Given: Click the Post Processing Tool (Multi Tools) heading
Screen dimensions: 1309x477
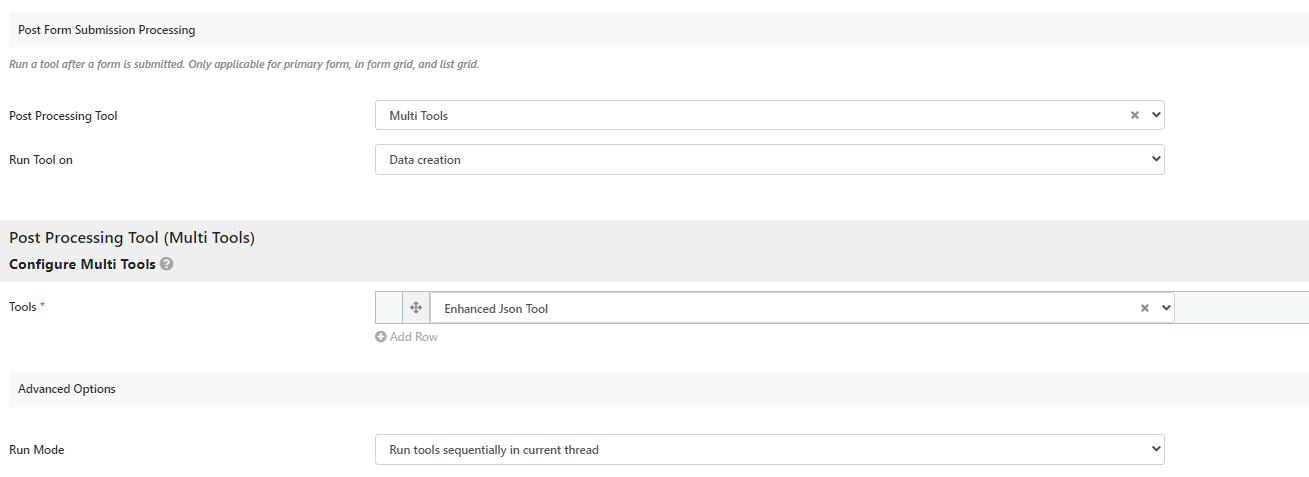Looking at the screenshot, I should point(132,238).
